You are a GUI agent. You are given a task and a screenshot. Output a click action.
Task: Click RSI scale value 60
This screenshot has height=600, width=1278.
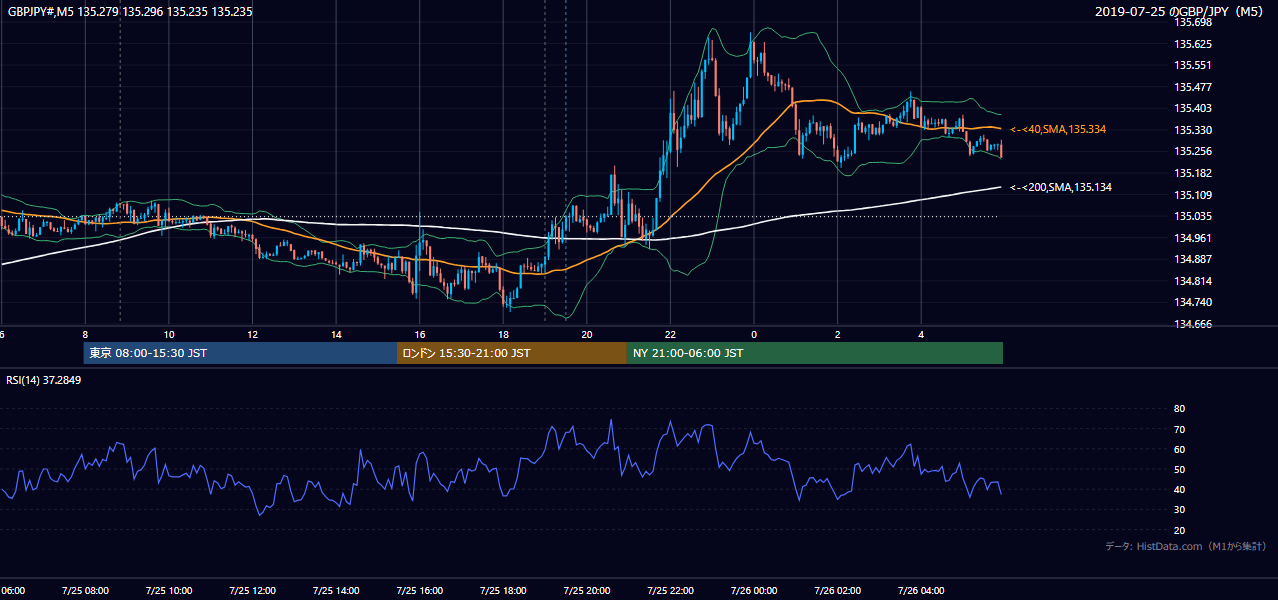coord(1179,450)
